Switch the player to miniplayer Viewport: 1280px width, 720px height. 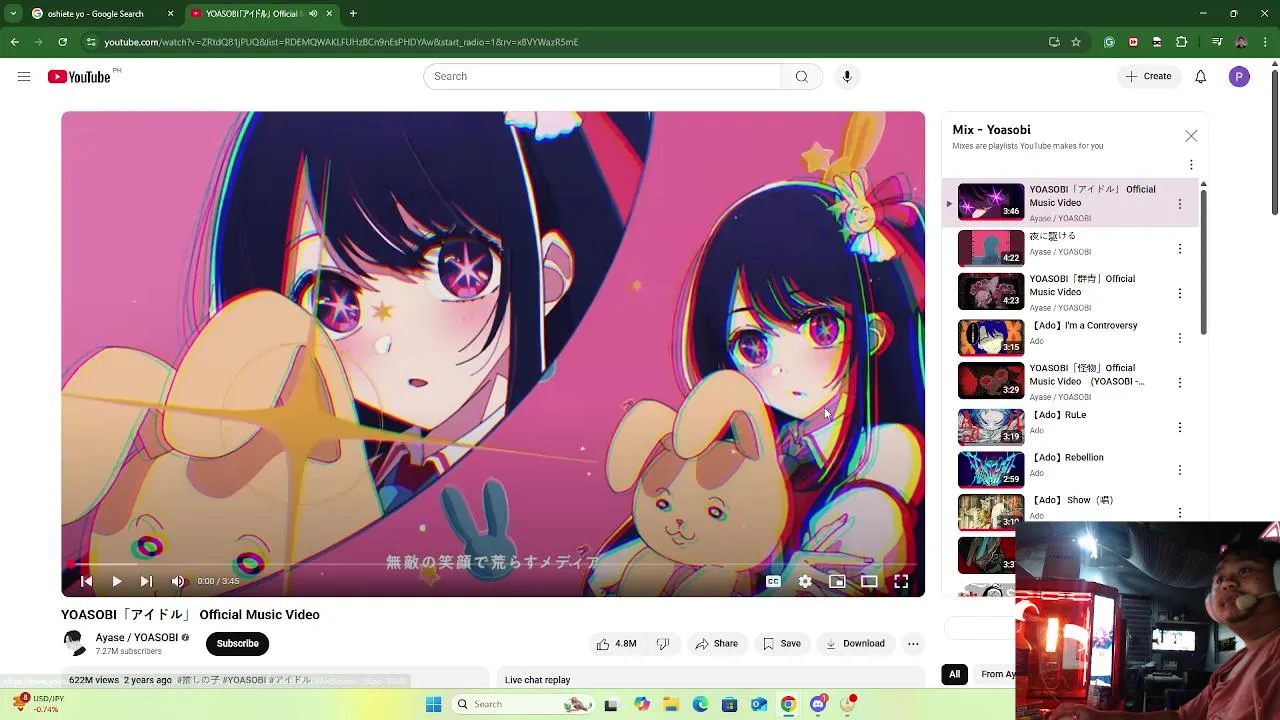[837, 581]
